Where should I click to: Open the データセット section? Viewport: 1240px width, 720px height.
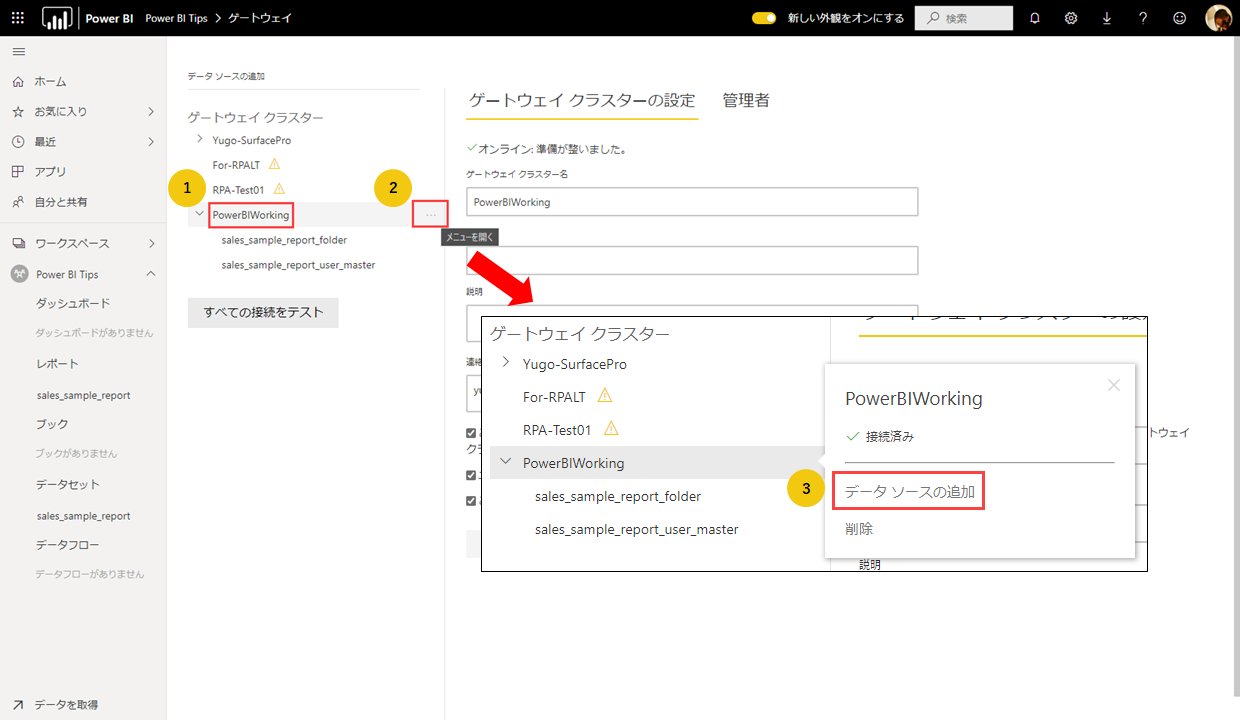[x=68, y=484]
